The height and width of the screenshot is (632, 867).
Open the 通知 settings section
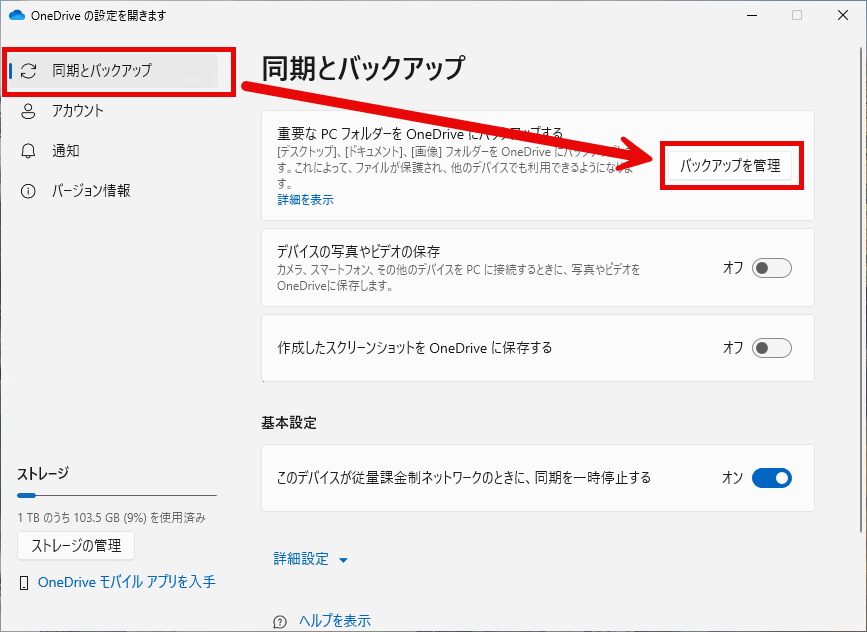(x=114, y=151)
